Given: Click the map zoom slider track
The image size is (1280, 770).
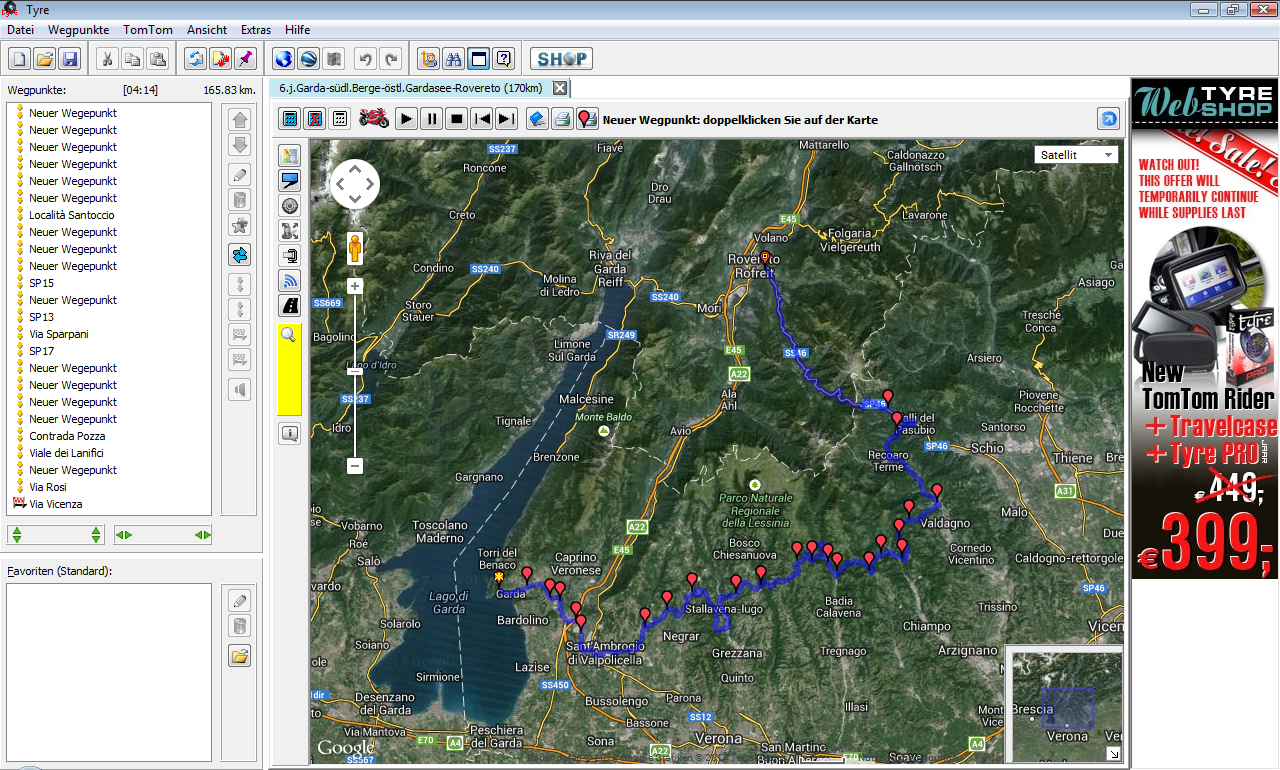Looking at the screenshot, I should (x=355, y=420).
